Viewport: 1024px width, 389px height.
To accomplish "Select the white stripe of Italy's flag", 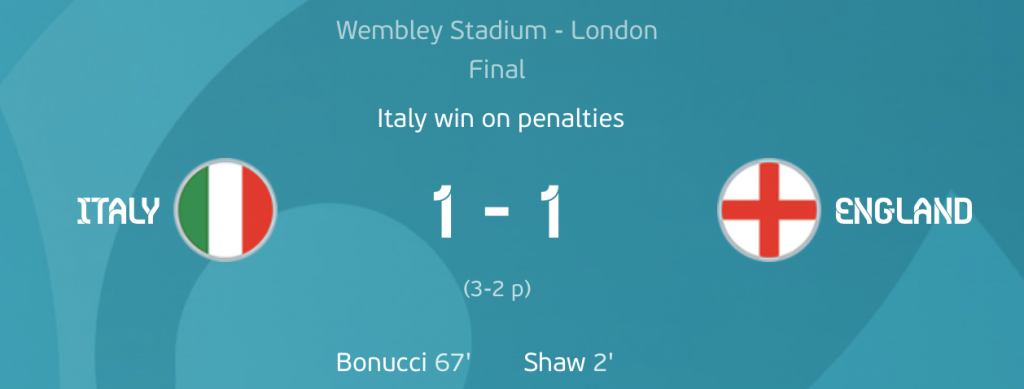I will point(225,210).
